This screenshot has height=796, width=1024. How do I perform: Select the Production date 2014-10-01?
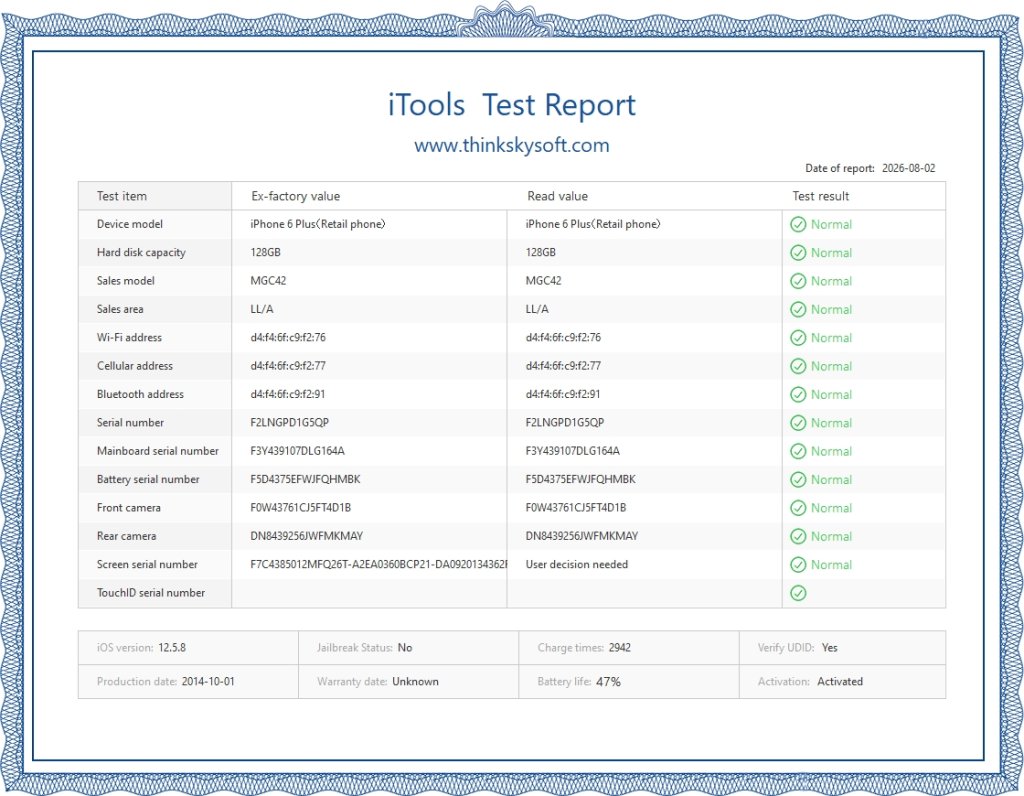tap(208, 682)
